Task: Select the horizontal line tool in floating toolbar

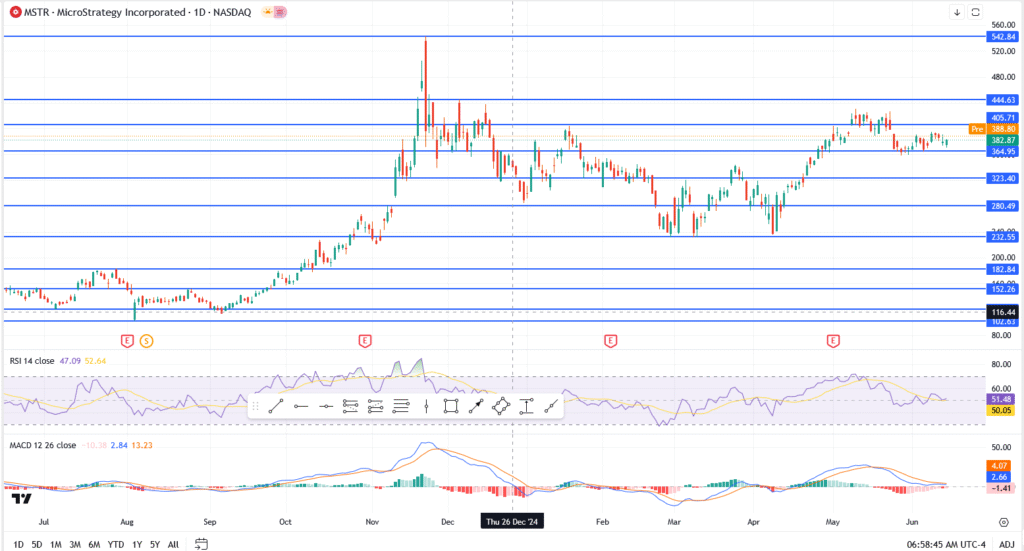Action: tap(326, 406)
